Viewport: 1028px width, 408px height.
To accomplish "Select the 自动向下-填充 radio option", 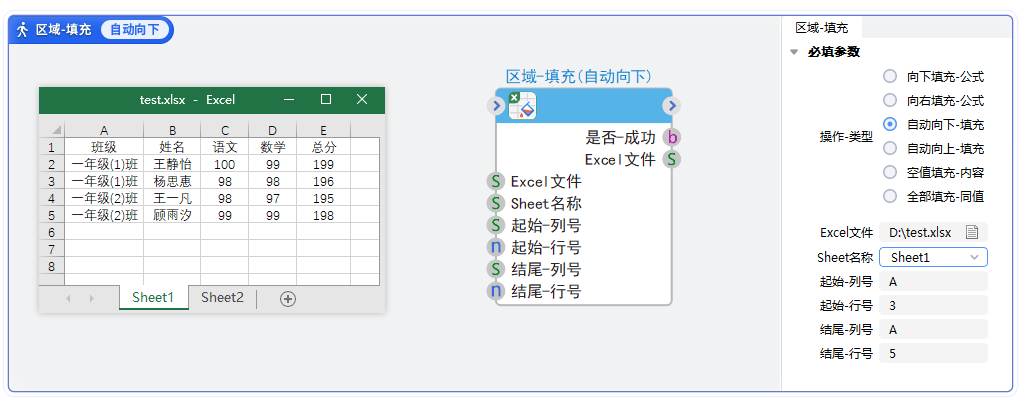I will click(890, 124).
